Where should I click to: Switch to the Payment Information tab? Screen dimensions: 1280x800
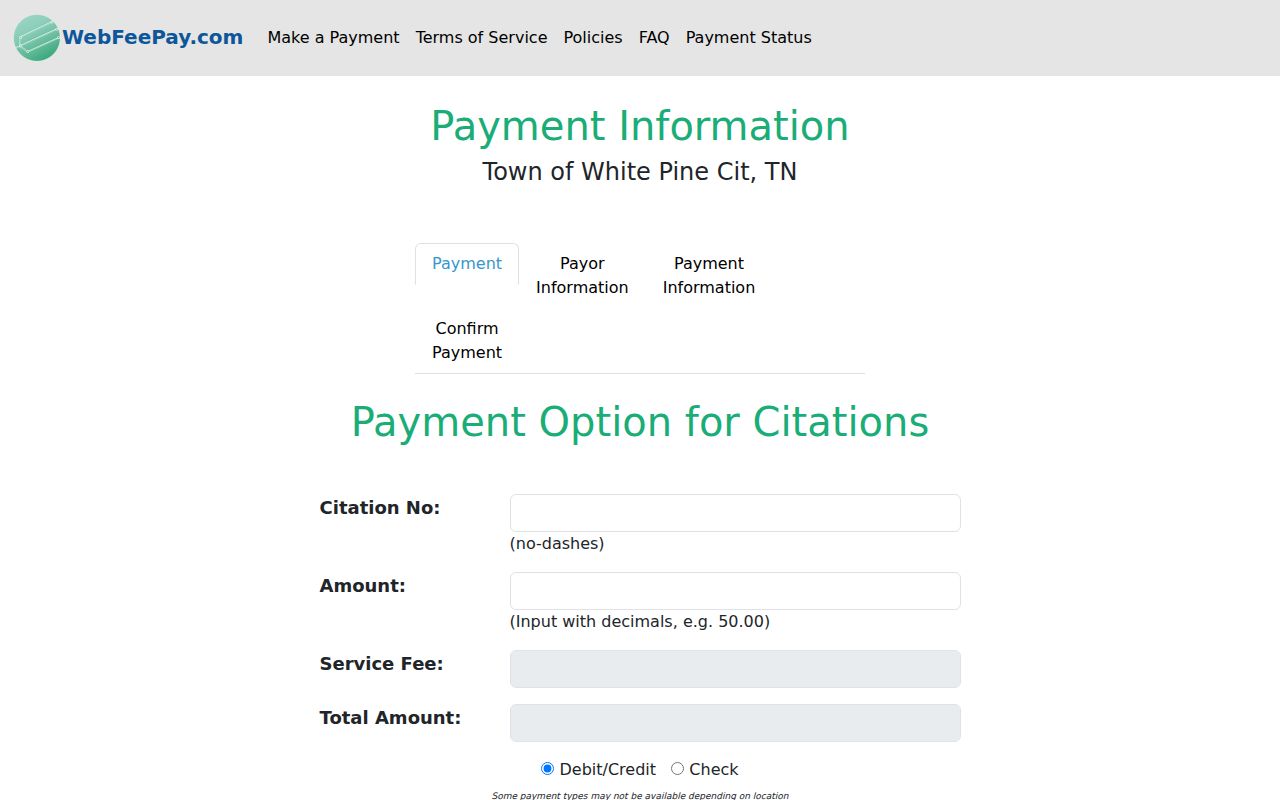(709, 275)
